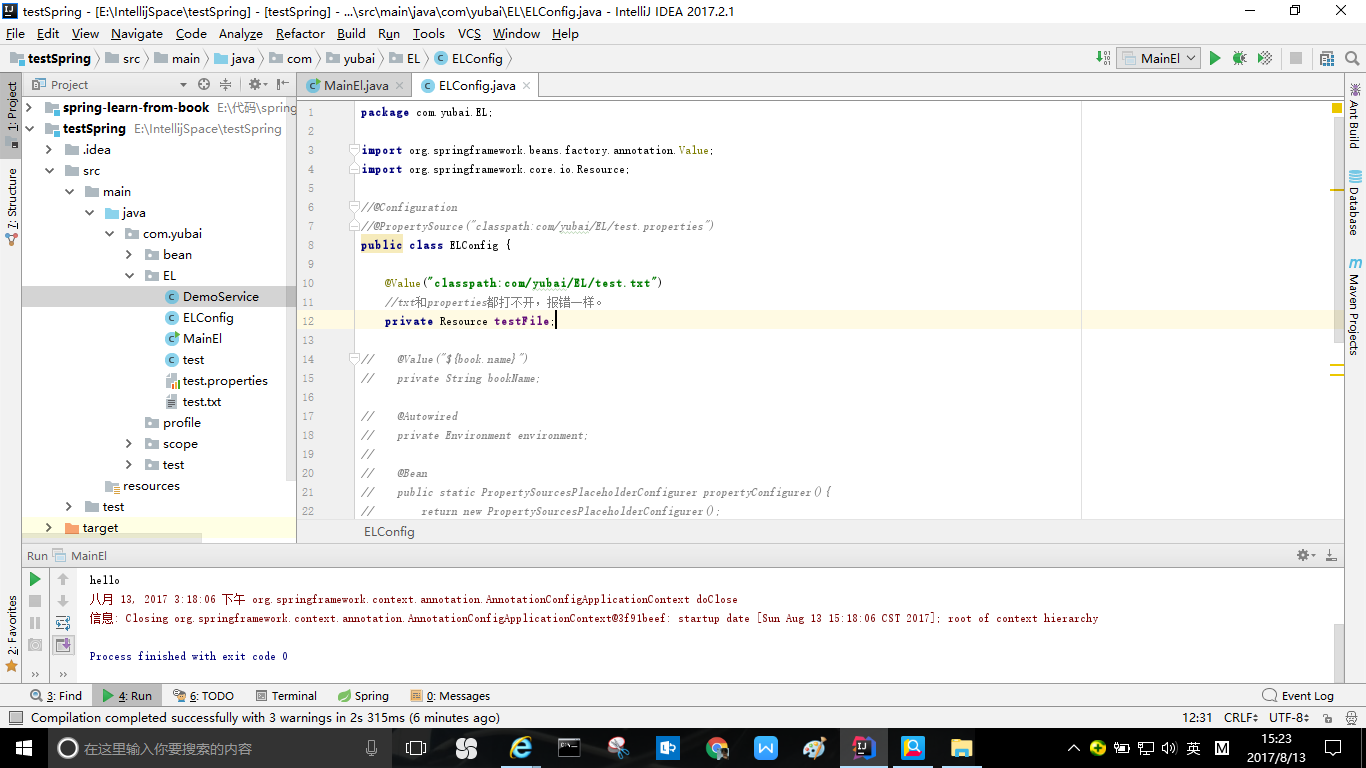This screenshot has height=768, width=1366.
Task: Open Chrome from the taskbar
Action: [717, 748]
